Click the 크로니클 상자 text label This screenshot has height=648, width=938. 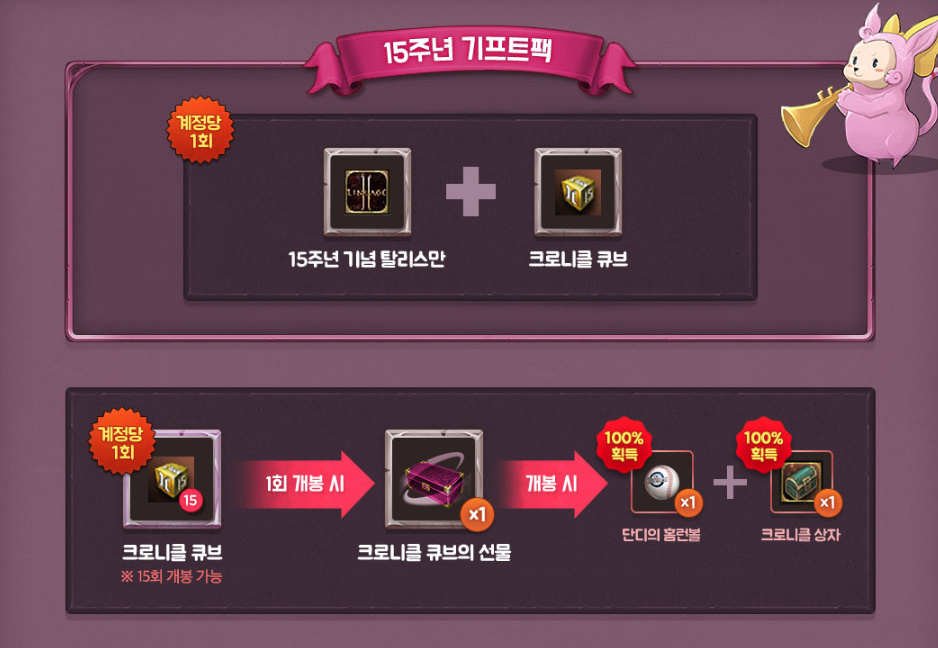point(800,534)
